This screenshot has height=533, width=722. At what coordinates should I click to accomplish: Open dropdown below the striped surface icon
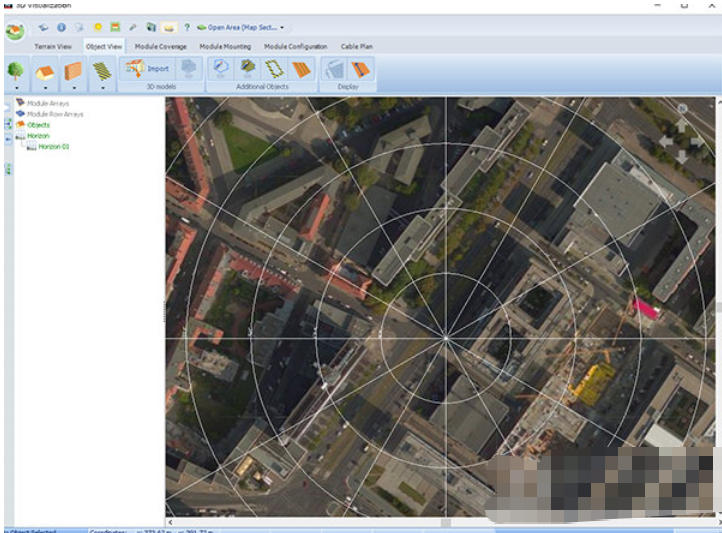point(101,88)
